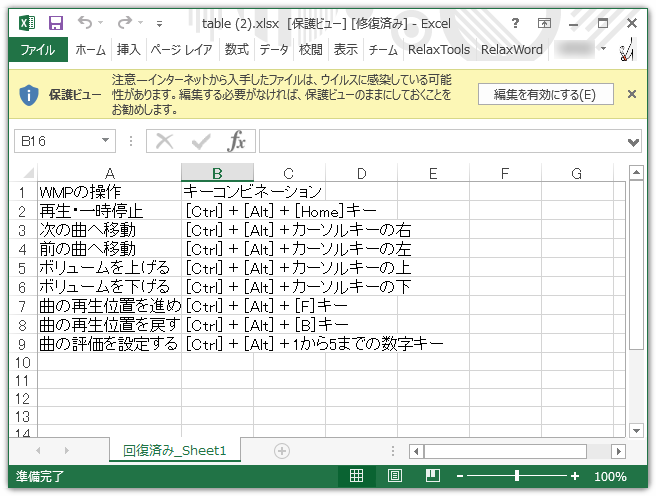Open the RelaxTools tab
The image size is (656, 496).
pos(439,50)
